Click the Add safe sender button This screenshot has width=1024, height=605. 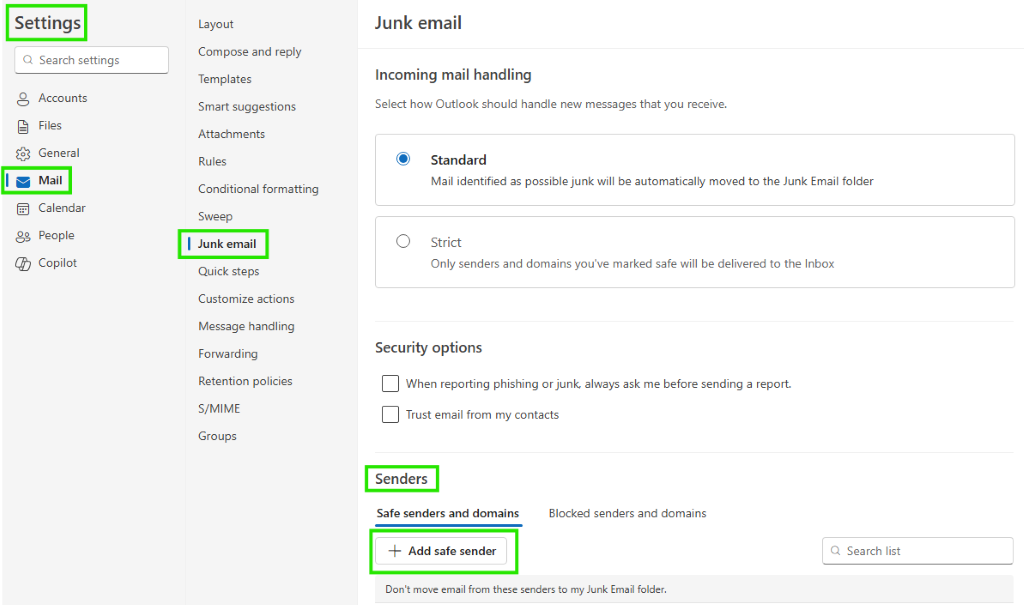coord(443,551)
